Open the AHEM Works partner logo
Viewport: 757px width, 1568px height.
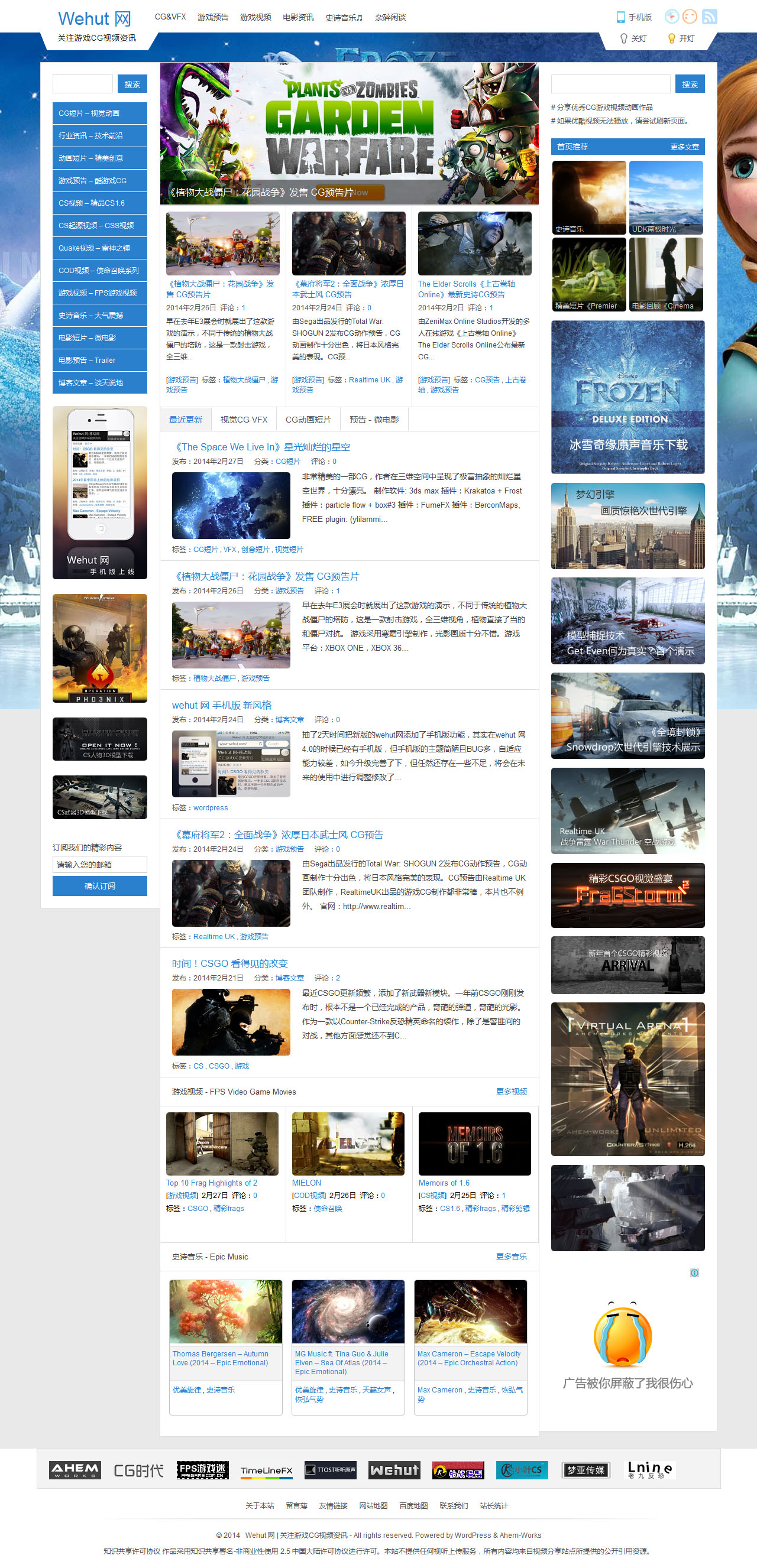click(75, 1470)
